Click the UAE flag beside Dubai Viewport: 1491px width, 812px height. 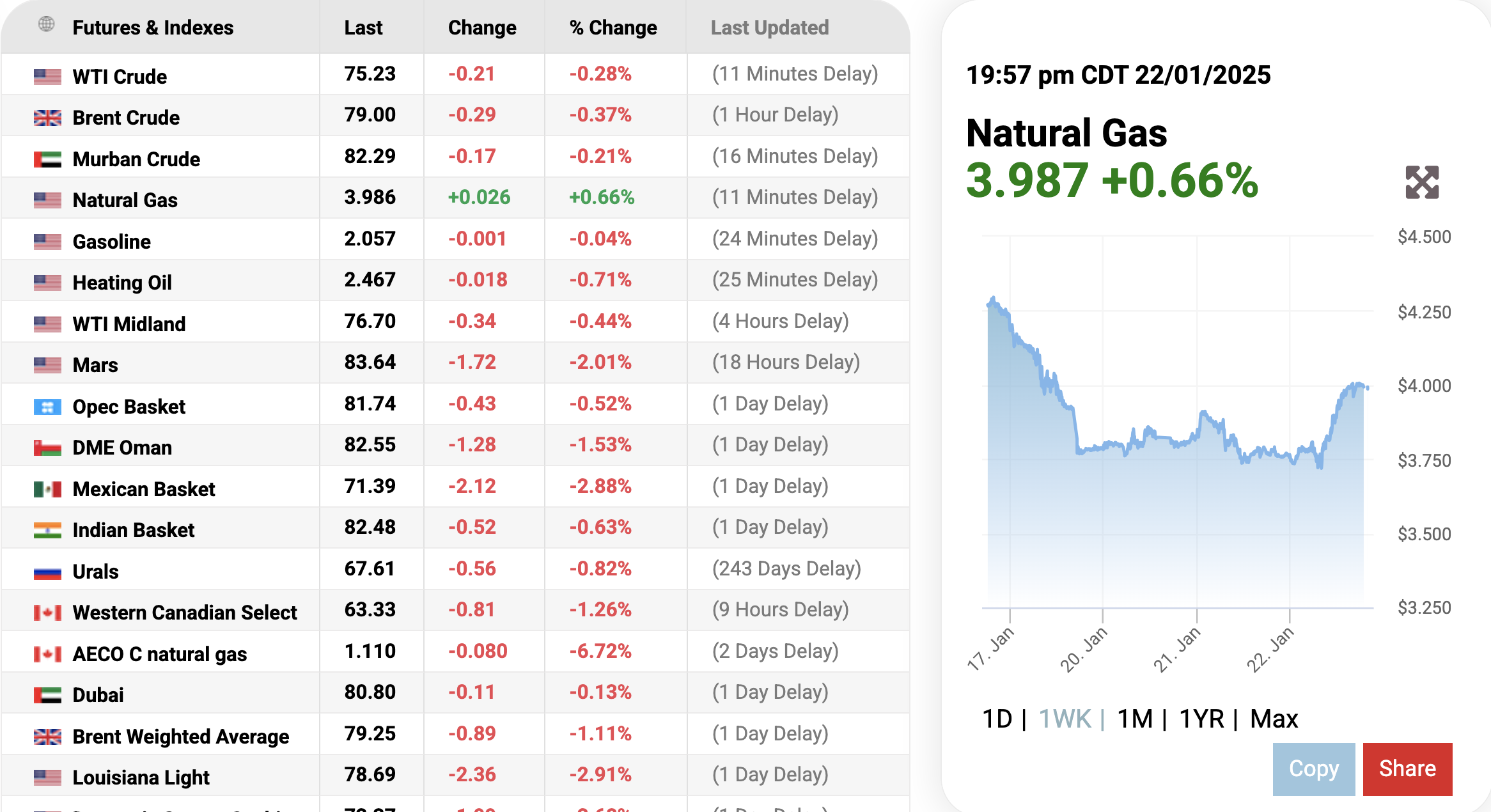click(x=47, y=695)
